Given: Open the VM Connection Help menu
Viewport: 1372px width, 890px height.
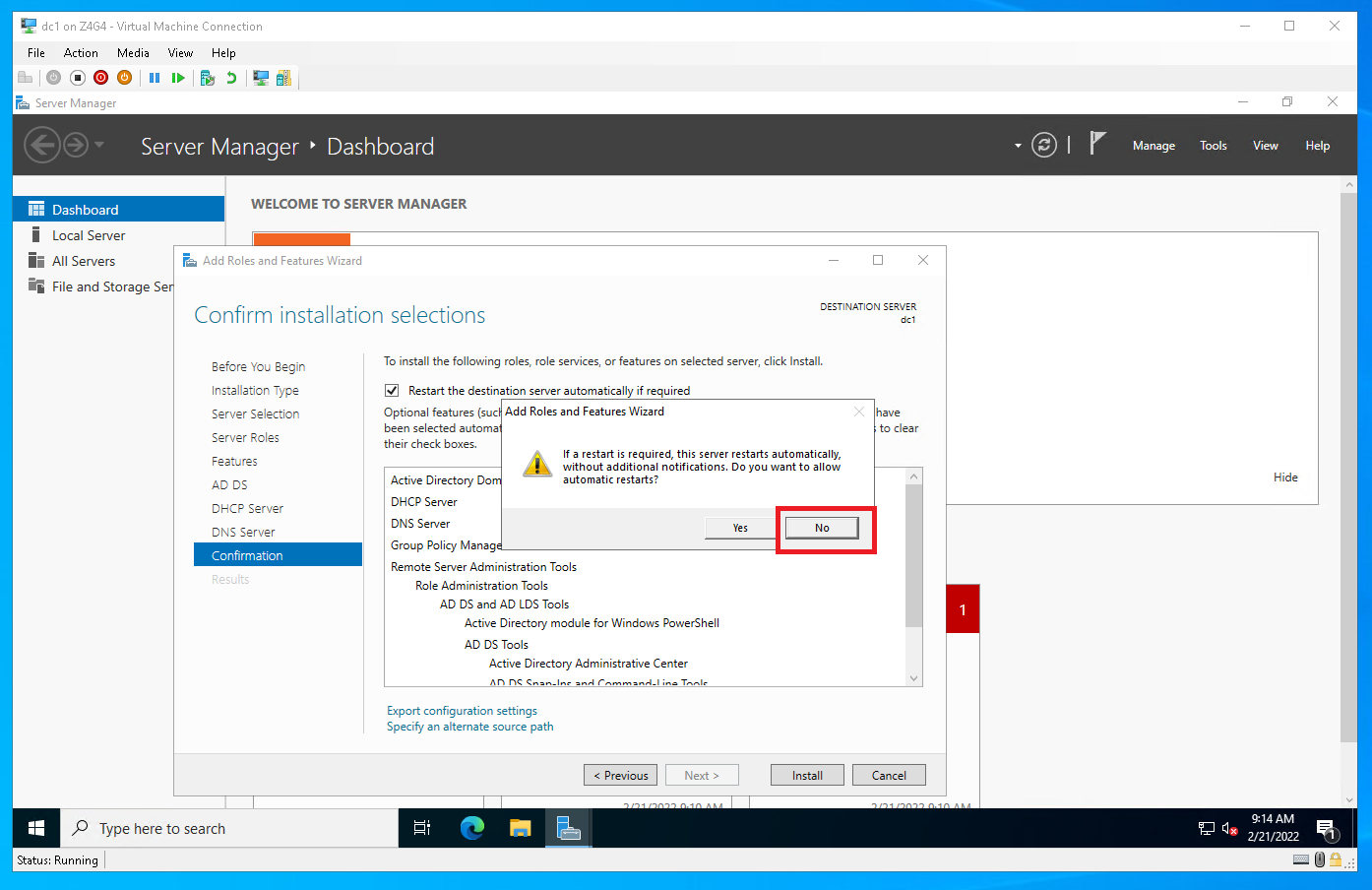Looking at the screenshot, I should click(x=223, y=53).
